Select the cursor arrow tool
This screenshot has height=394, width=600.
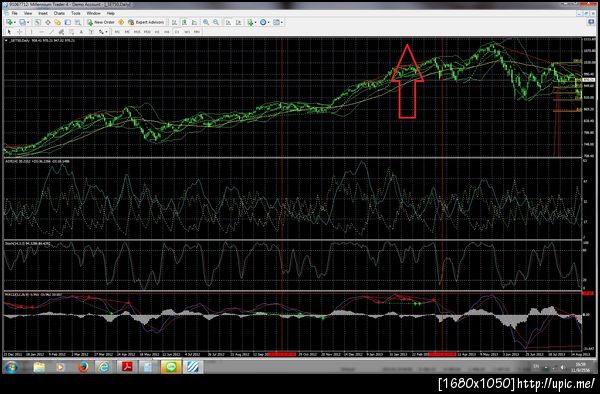click(x=9, y=32)
